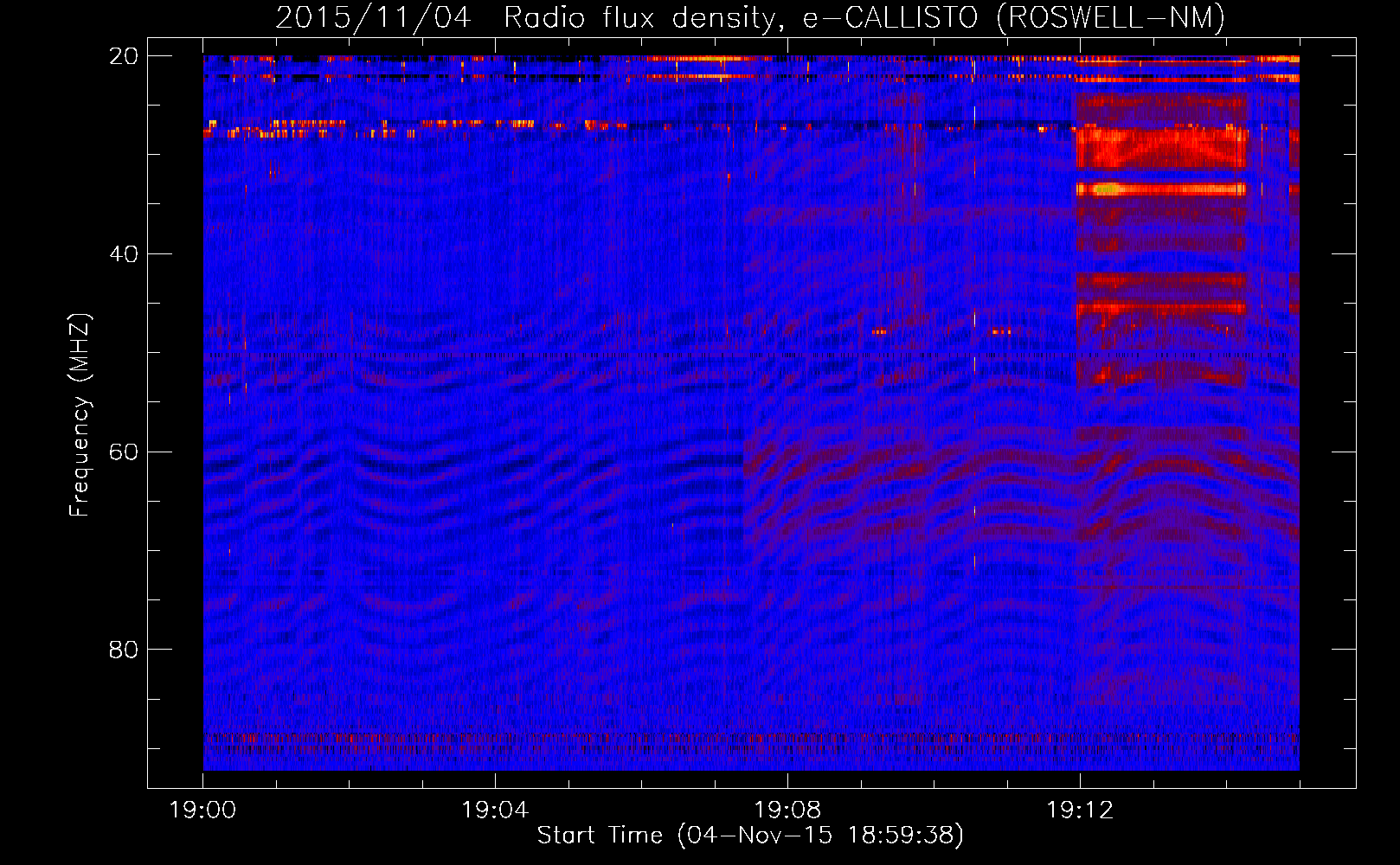Click the '19:08' time tick label

(787, 811)
